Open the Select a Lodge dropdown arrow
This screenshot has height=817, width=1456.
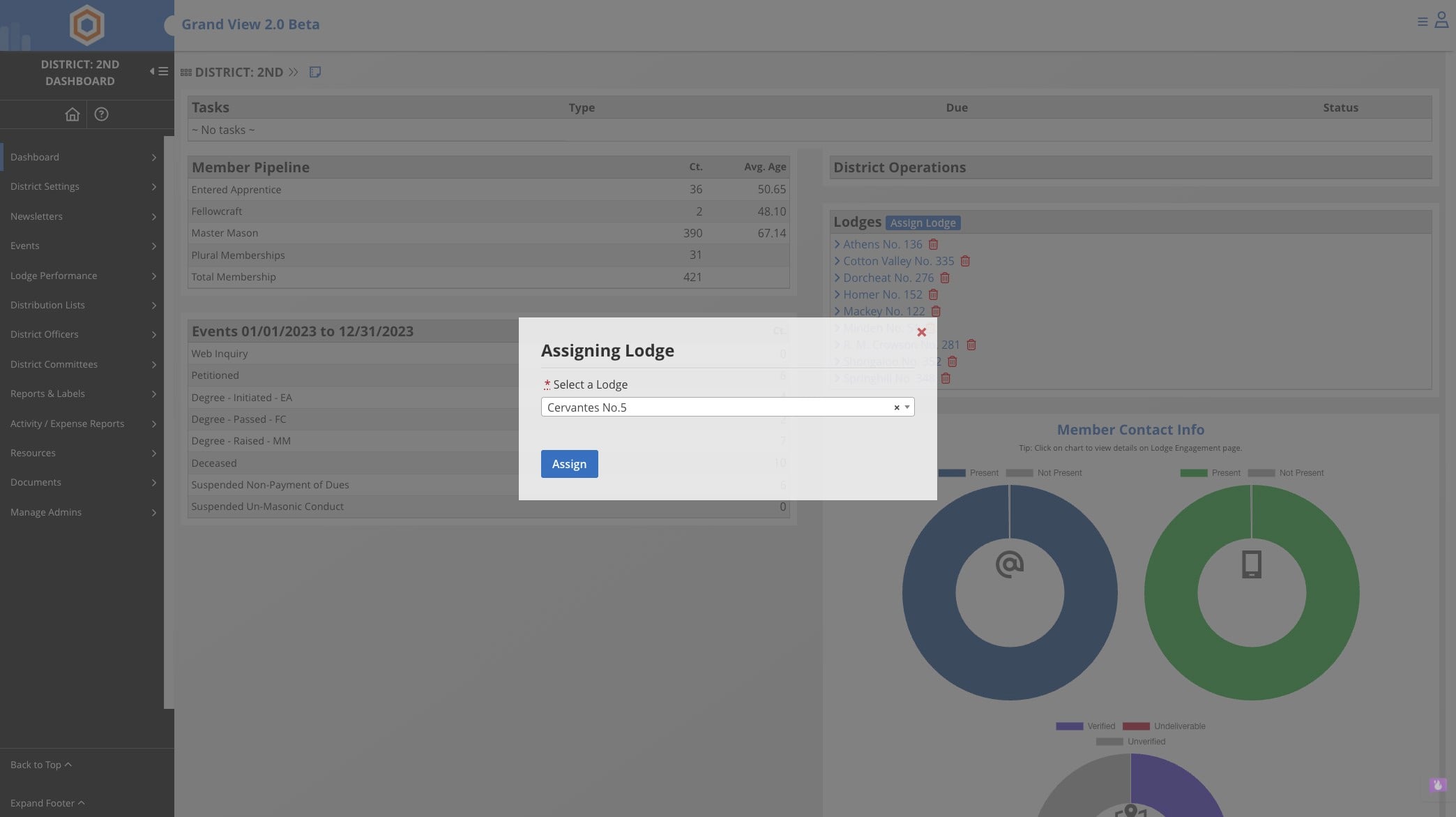tap(907, 407)
